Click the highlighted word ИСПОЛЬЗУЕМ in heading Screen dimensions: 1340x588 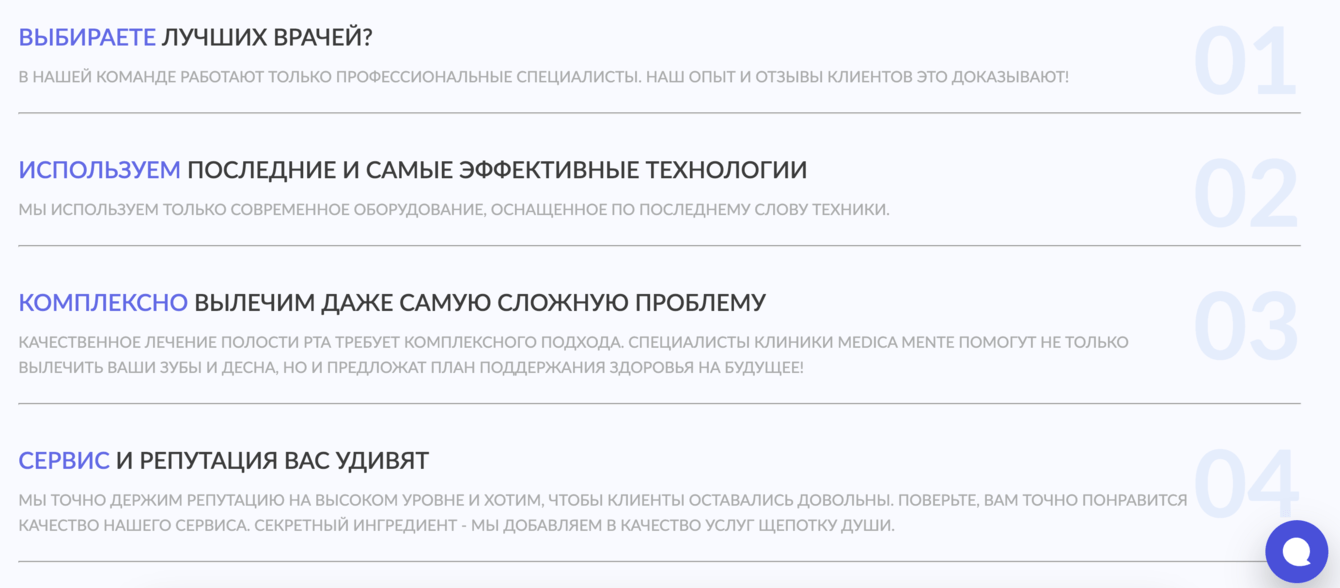[99, 170]
